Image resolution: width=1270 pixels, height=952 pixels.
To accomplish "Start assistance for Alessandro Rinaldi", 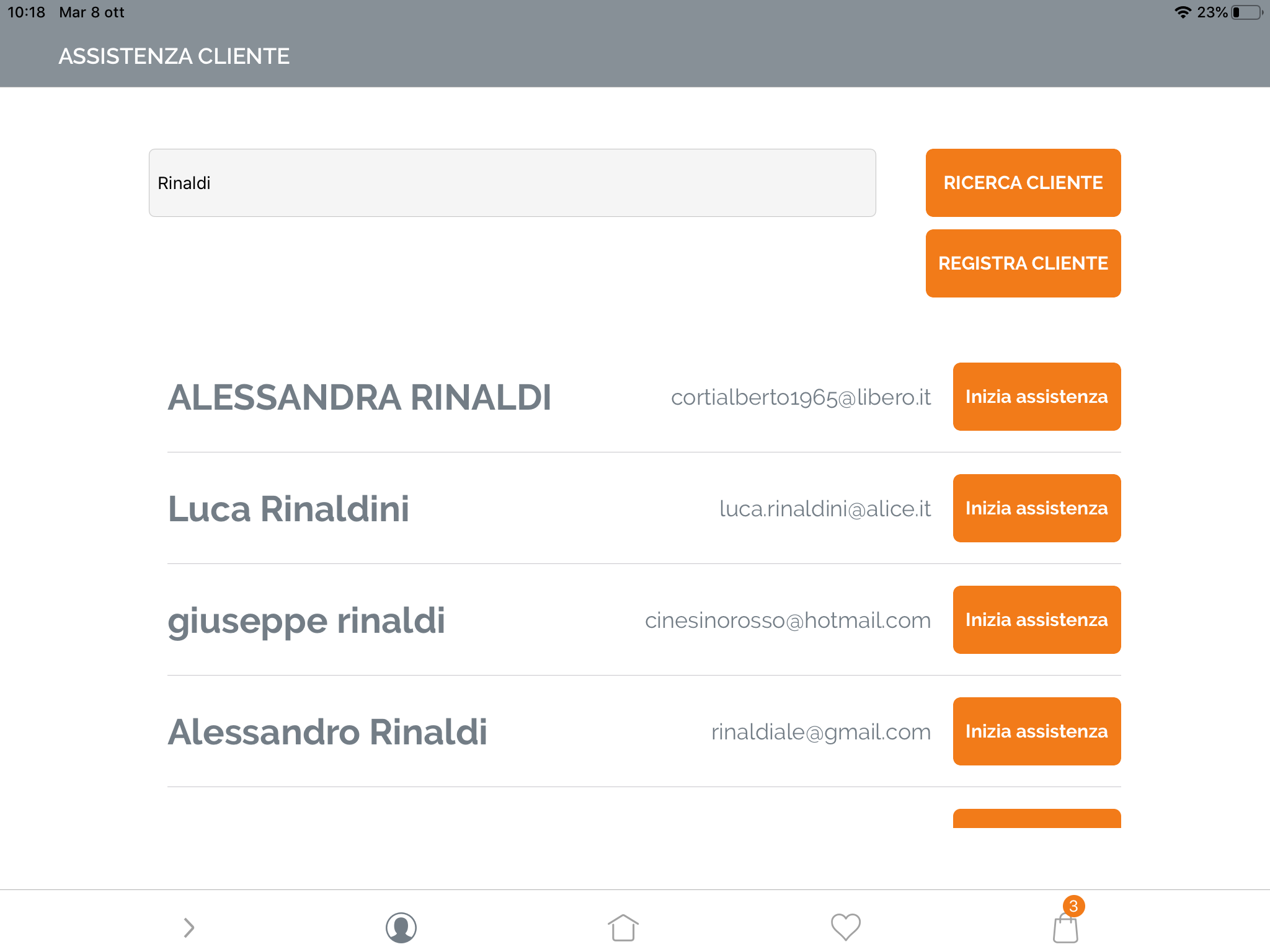I will [x=1037, y=731].
